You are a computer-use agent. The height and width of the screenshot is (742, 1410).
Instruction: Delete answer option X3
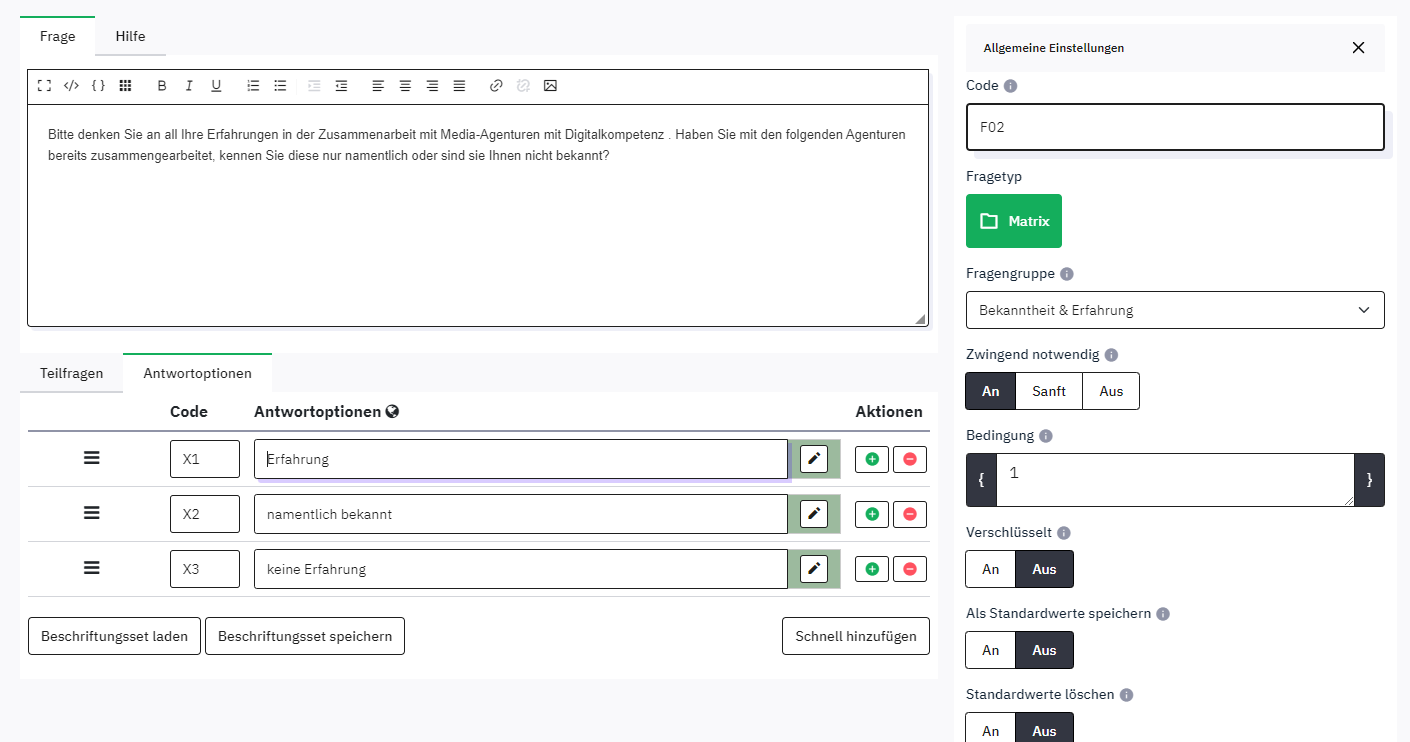tap(910, 569)
